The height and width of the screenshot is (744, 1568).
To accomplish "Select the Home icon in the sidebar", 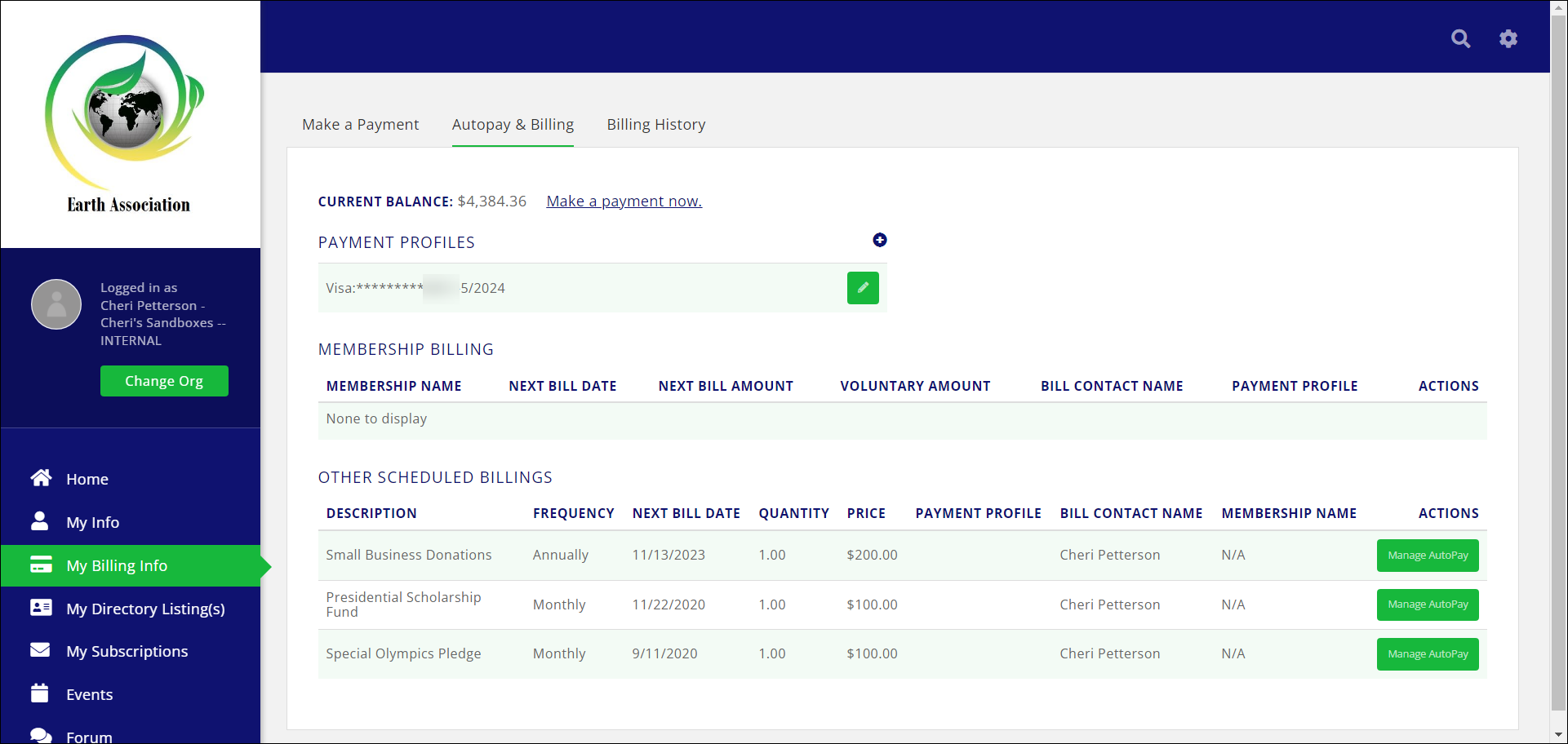I will pos(41,478).
